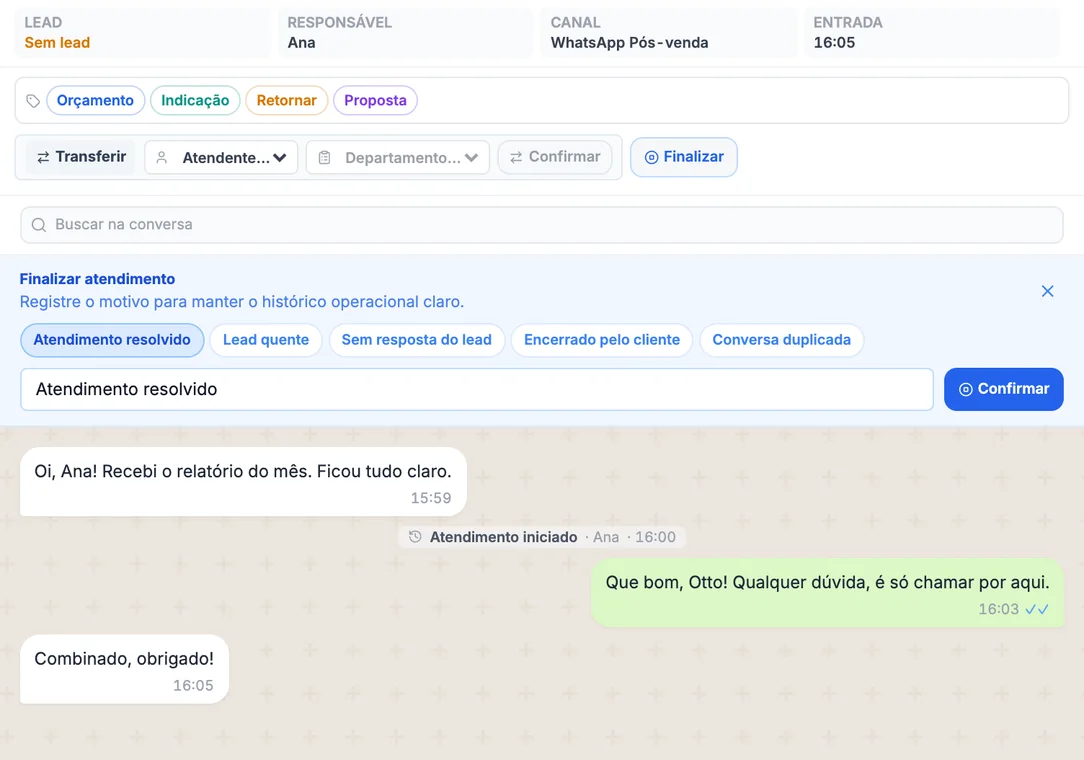Click the clipboard icon in Departamento dropdown
Viewport: 1084px width, 760px height.
click(324, 158)
